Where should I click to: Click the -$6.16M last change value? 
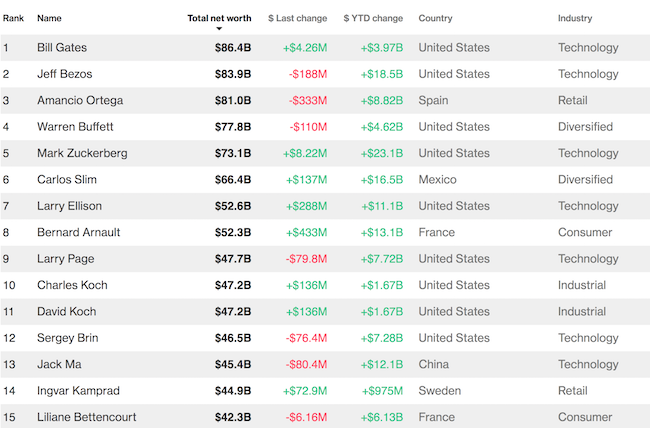306,417
